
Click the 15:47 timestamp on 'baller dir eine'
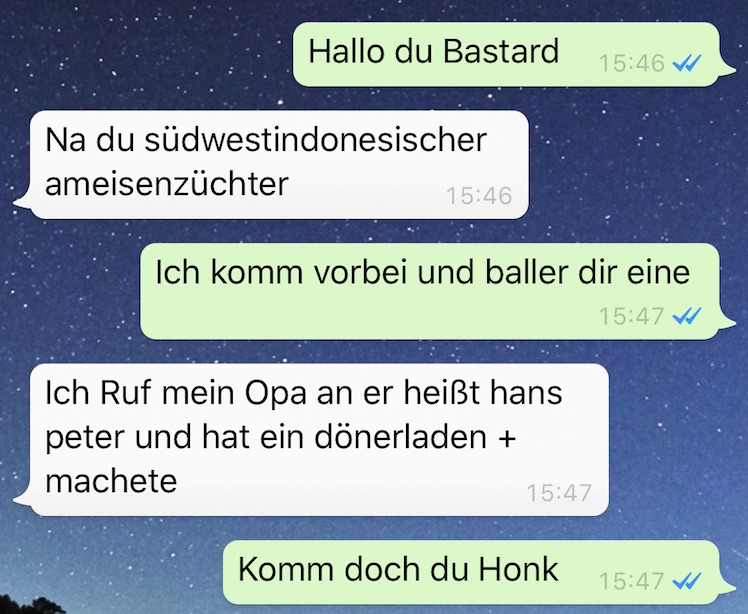point(632,316)
